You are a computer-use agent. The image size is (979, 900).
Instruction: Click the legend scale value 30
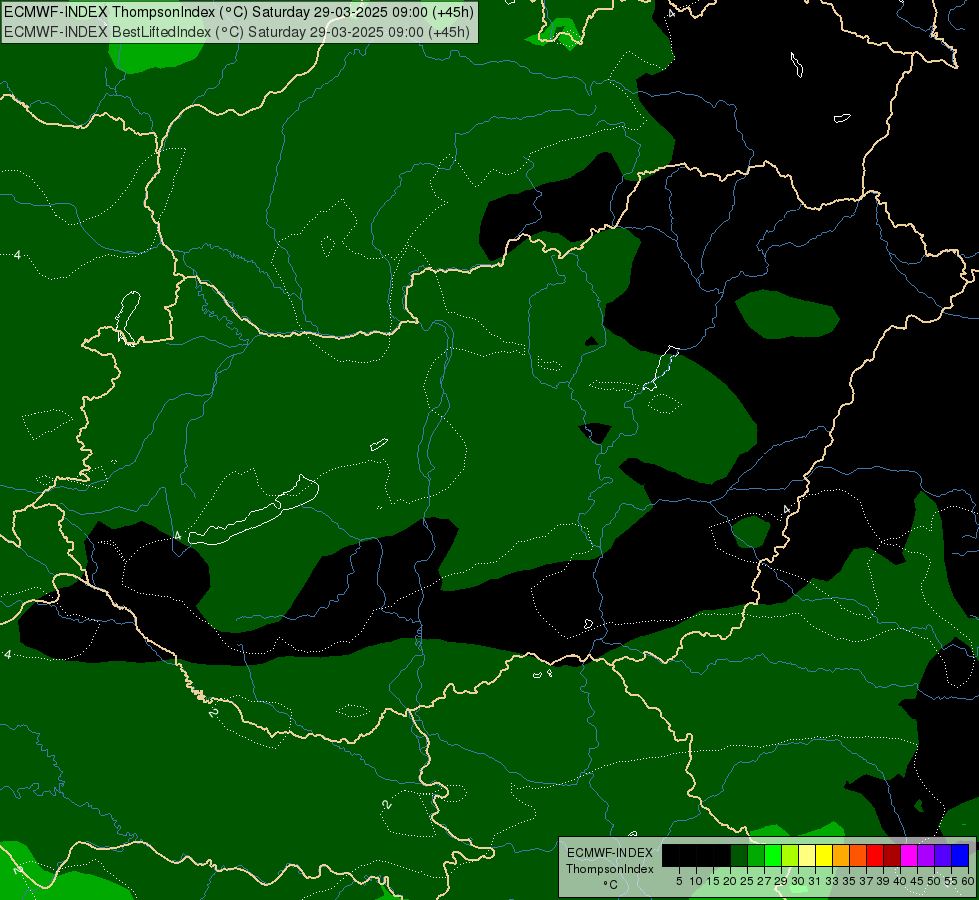[x=798, y=881]
